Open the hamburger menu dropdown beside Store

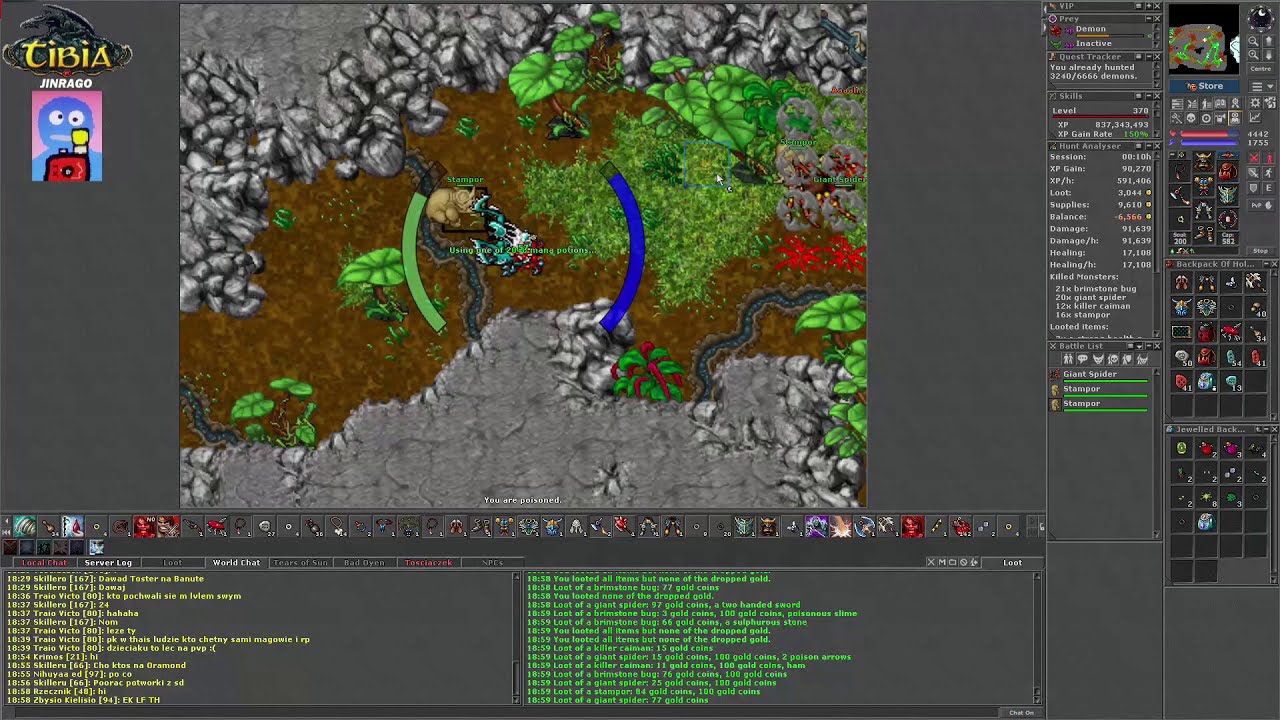(x=1262, y=87)
